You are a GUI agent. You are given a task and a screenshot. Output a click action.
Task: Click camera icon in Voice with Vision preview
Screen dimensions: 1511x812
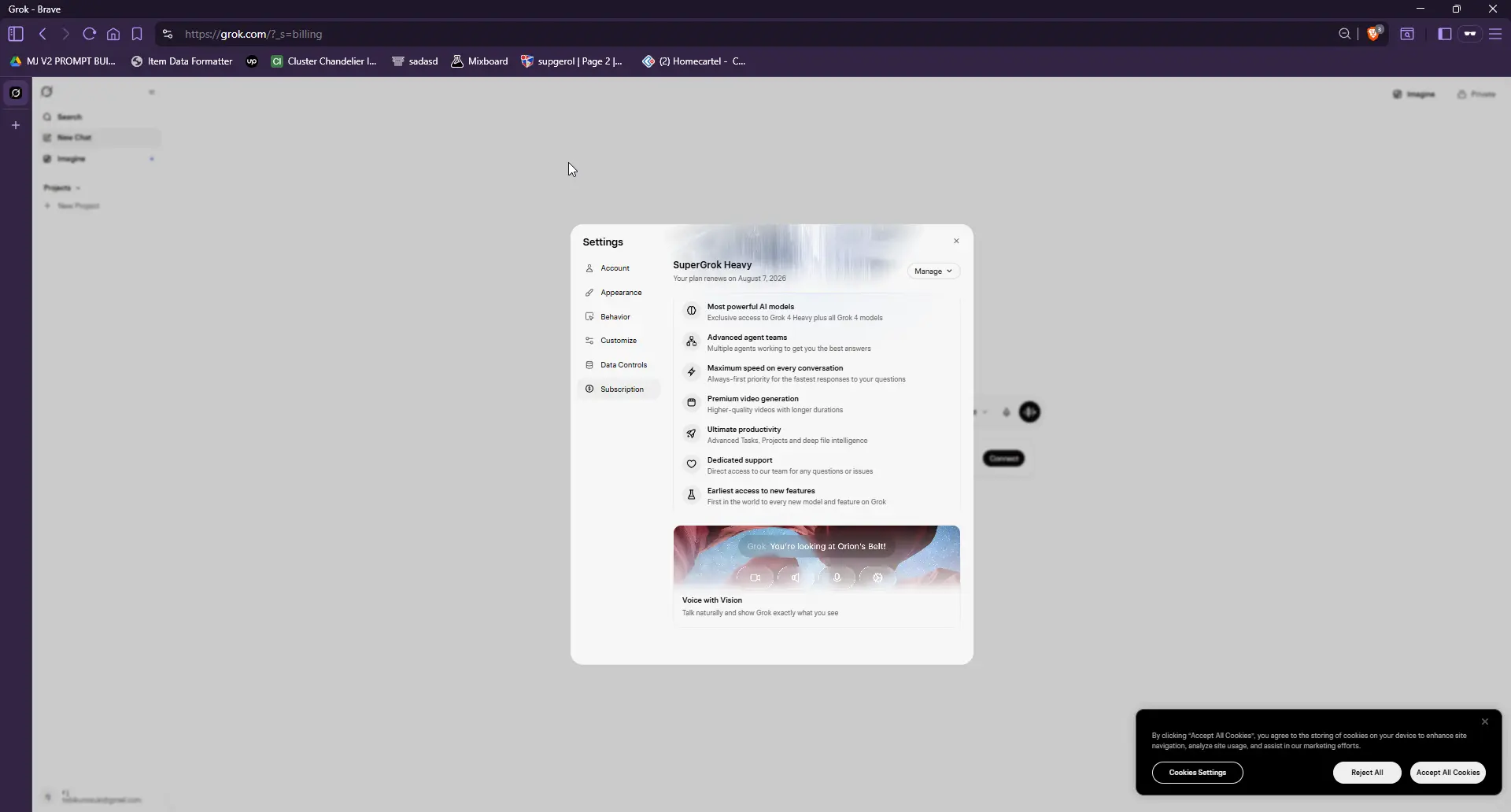coord(755,578)
